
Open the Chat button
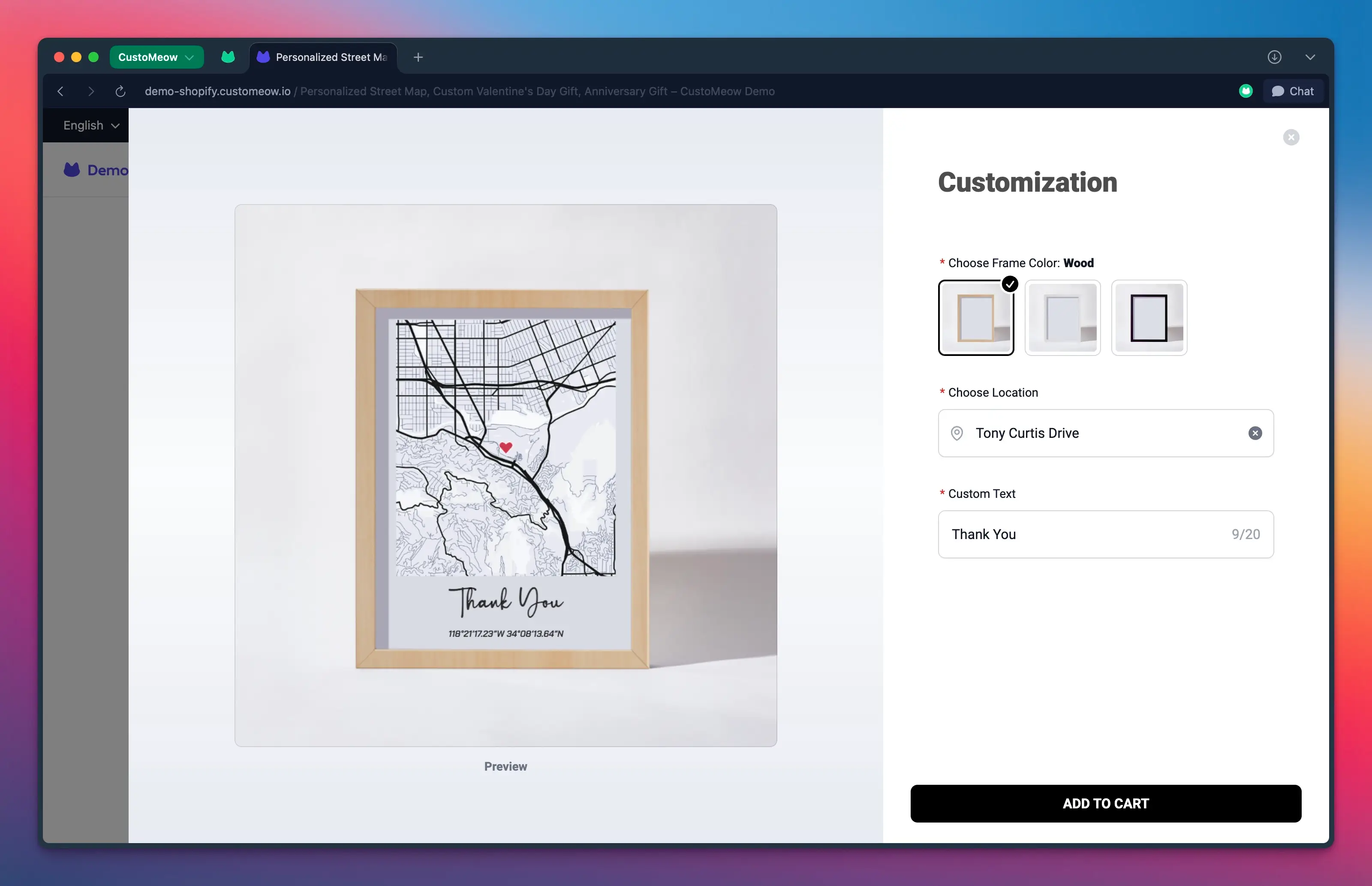tap(1293, 91)
